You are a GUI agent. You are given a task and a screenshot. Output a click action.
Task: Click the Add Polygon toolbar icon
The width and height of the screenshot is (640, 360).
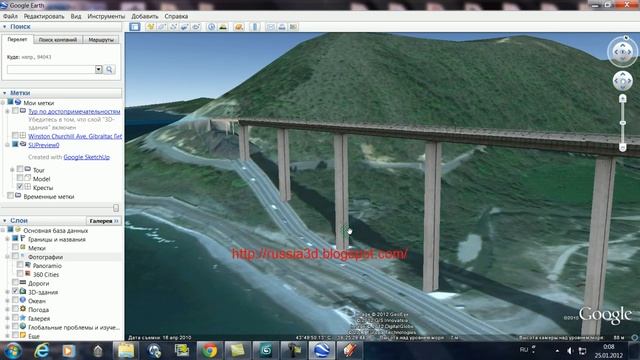coord(162,27)
